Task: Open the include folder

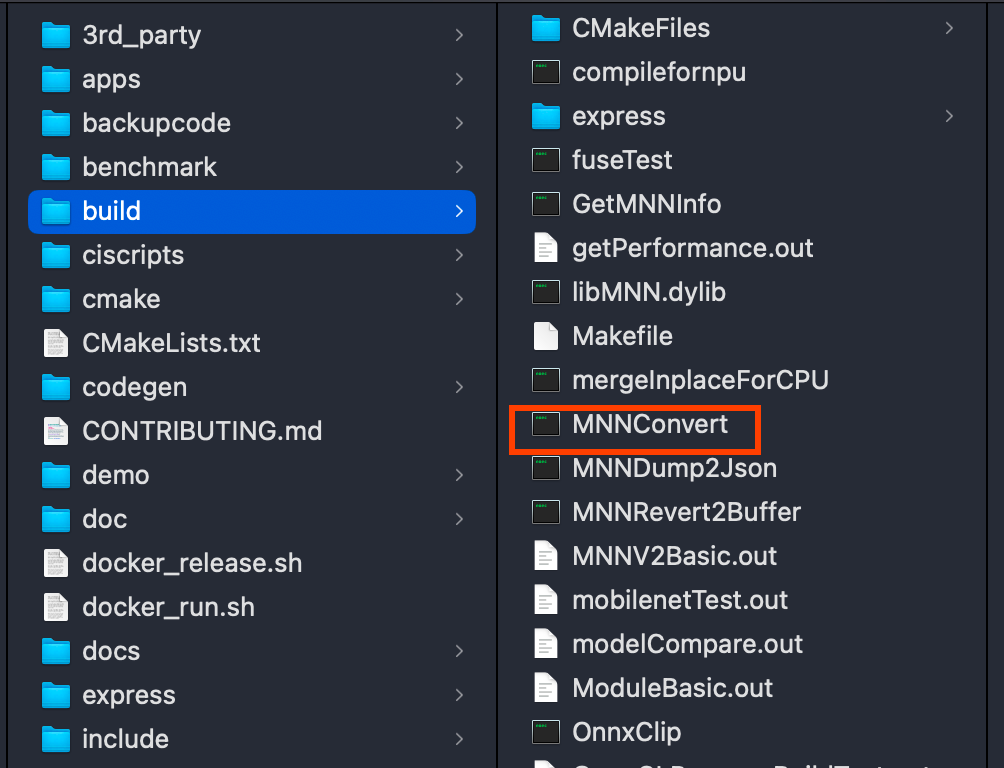Action: click(125, 739)
